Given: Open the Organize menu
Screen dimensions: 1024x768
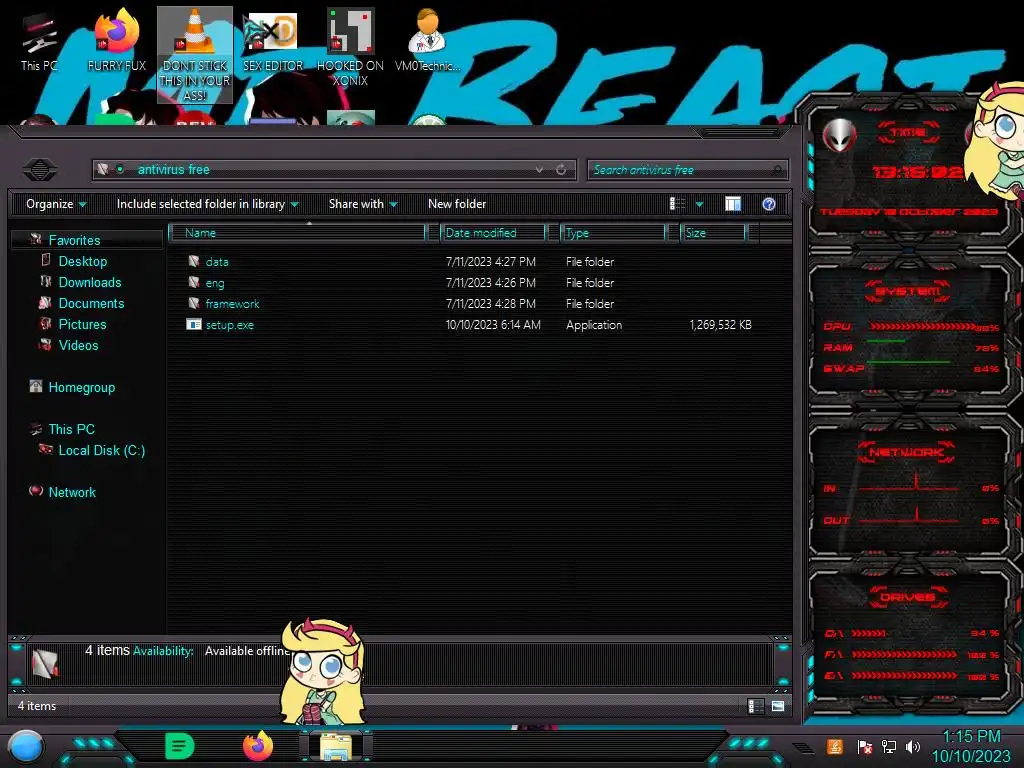Looking at the screenshot, I should coord(56,204).
